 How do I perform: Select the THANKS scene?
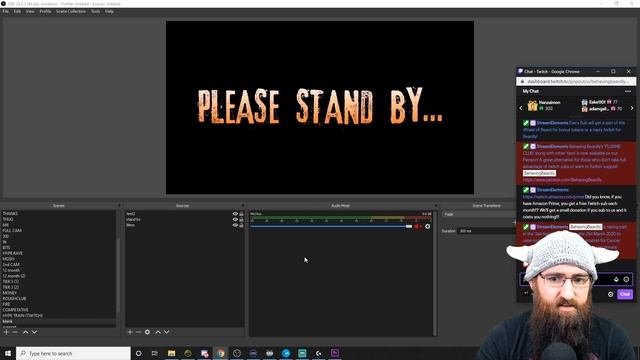pyautogui.click(x=10, y=213)
